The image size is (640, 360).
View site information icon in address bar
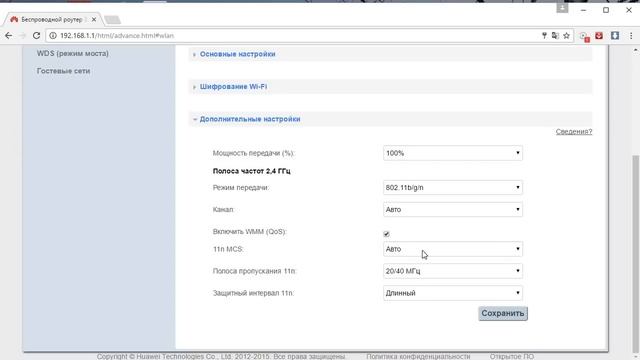[x=53, y=36]
